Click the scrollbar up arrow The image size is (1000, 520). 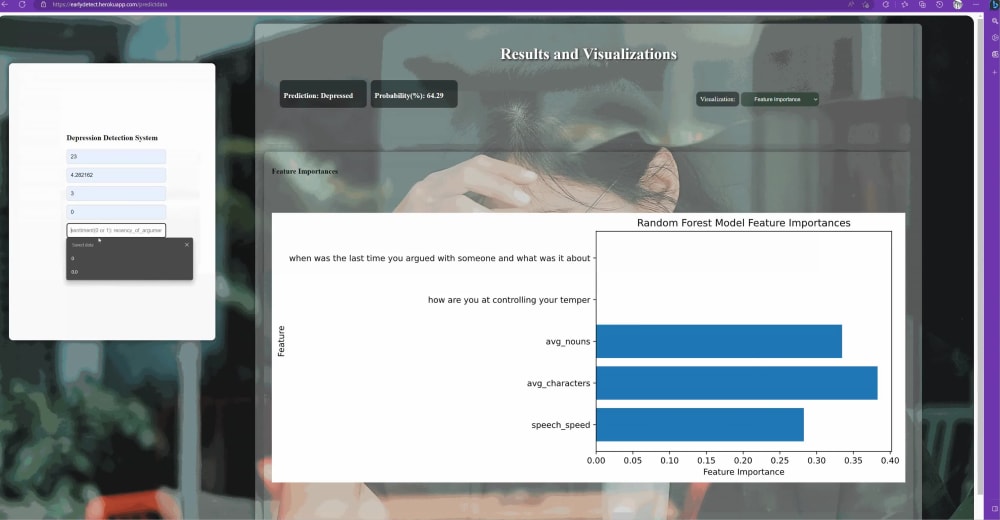click(x=980, y=15)
